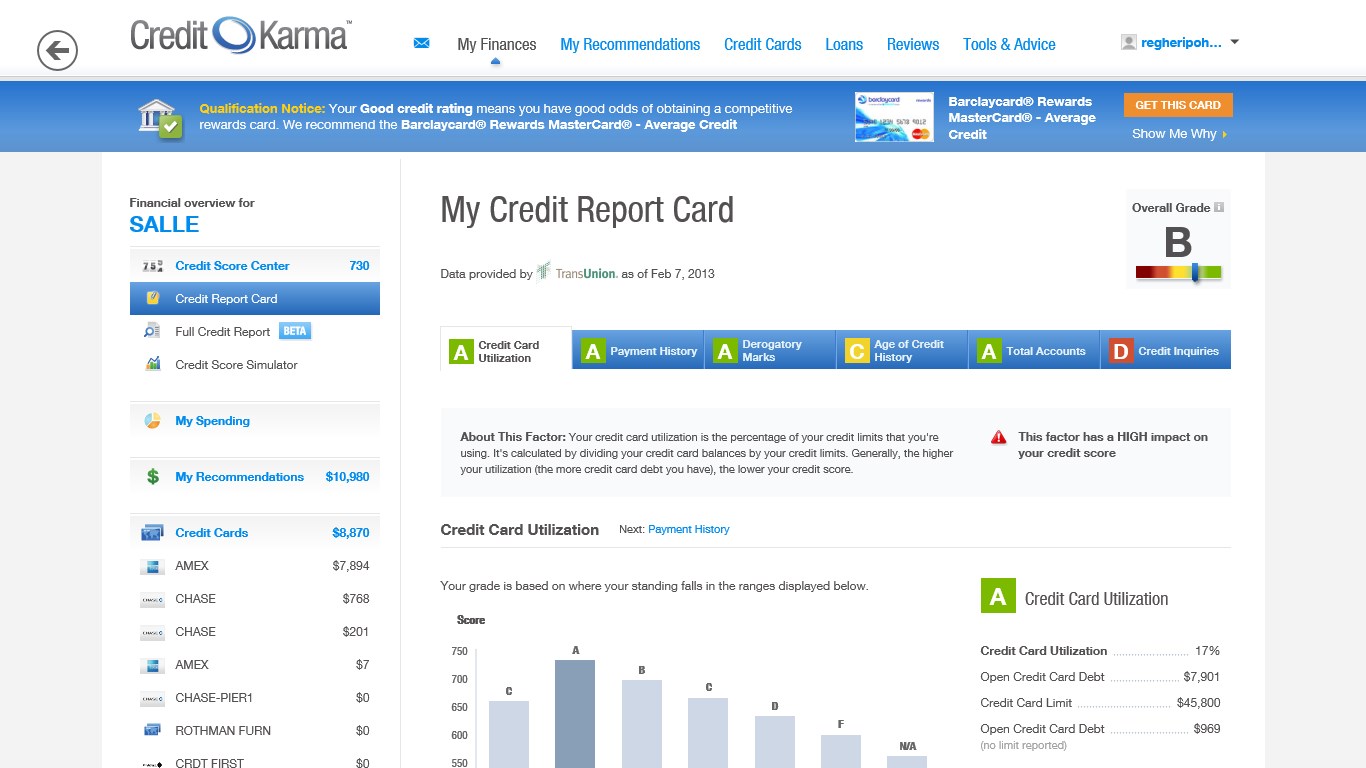Click the Credit Score Center icon
The height and width of the screenshot is (768, 1366).
153,266
